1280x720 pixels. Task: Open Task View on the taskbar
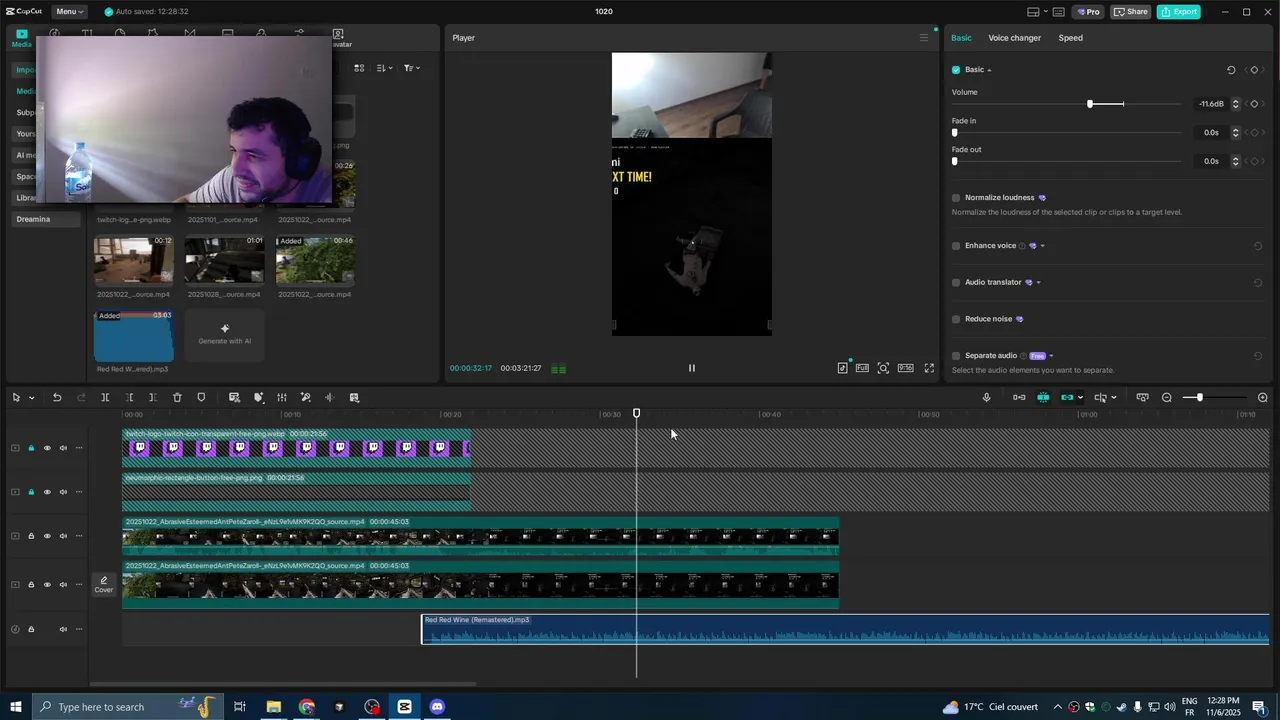(x=240, y=707)
